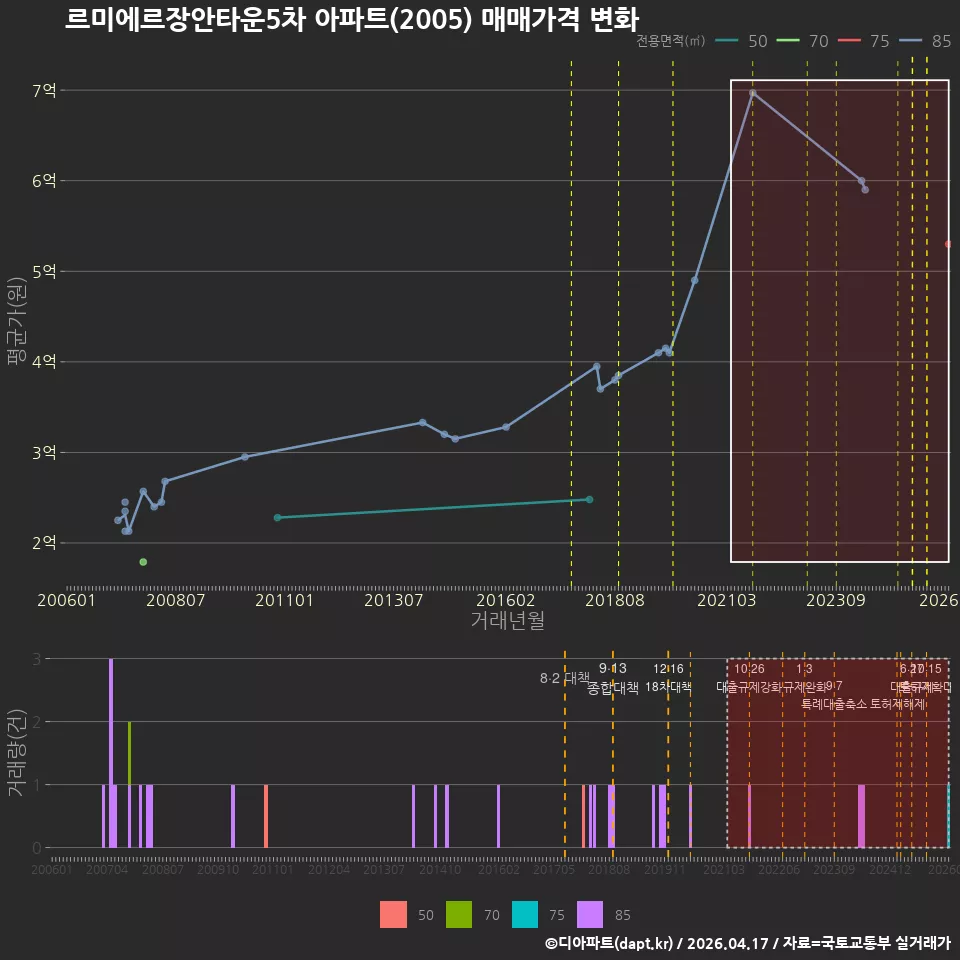Click the lone green 70㎡ dot below 2억

point(143,562)
